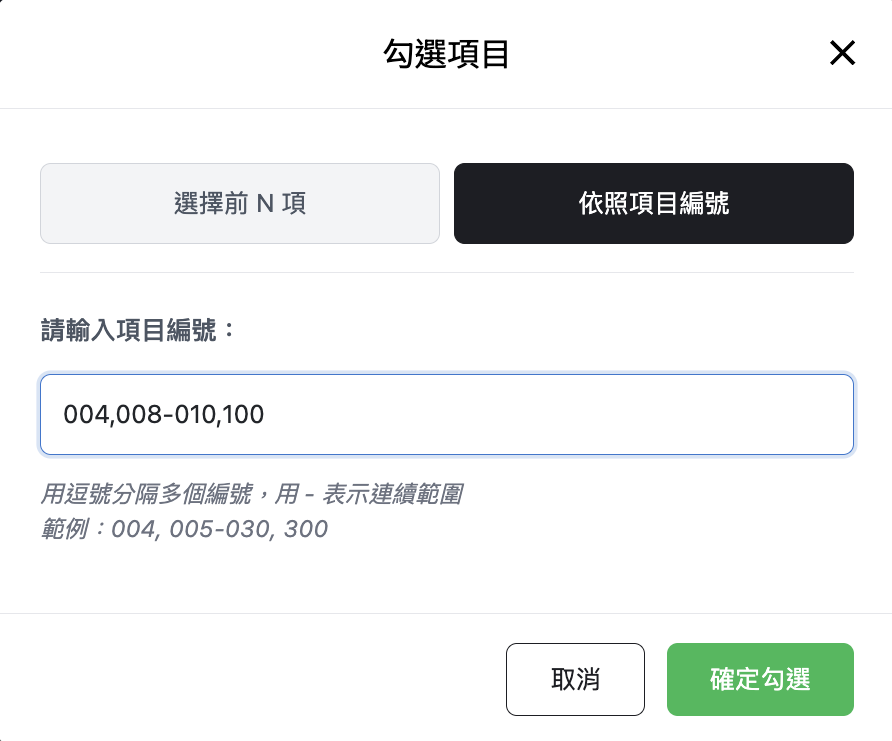Click the word 編號 on the dark tab
892x741 pixels.
[704, 204]
